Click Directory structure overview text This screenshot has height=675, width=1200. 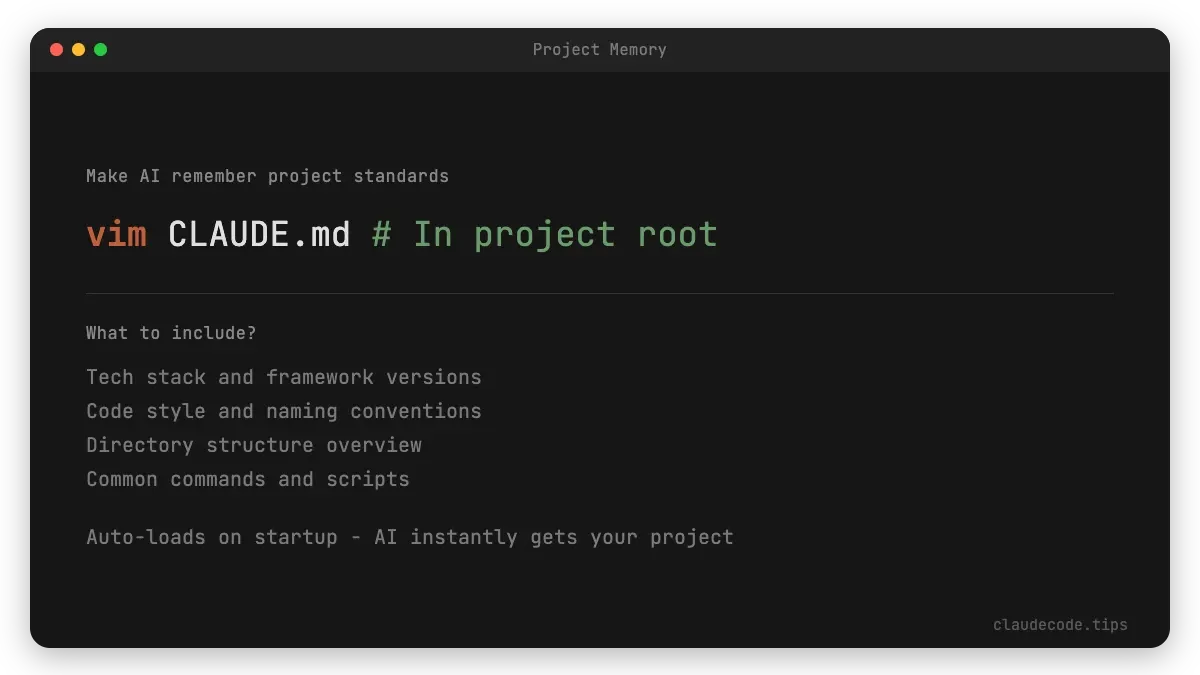[253, 445]
